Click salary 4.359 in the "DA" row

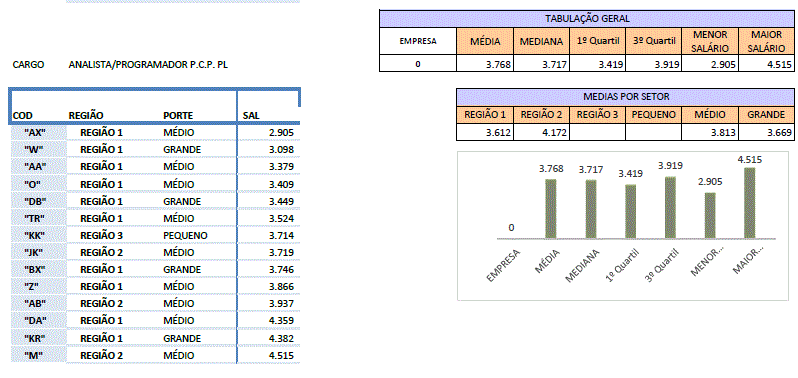[x=281, y=321]
